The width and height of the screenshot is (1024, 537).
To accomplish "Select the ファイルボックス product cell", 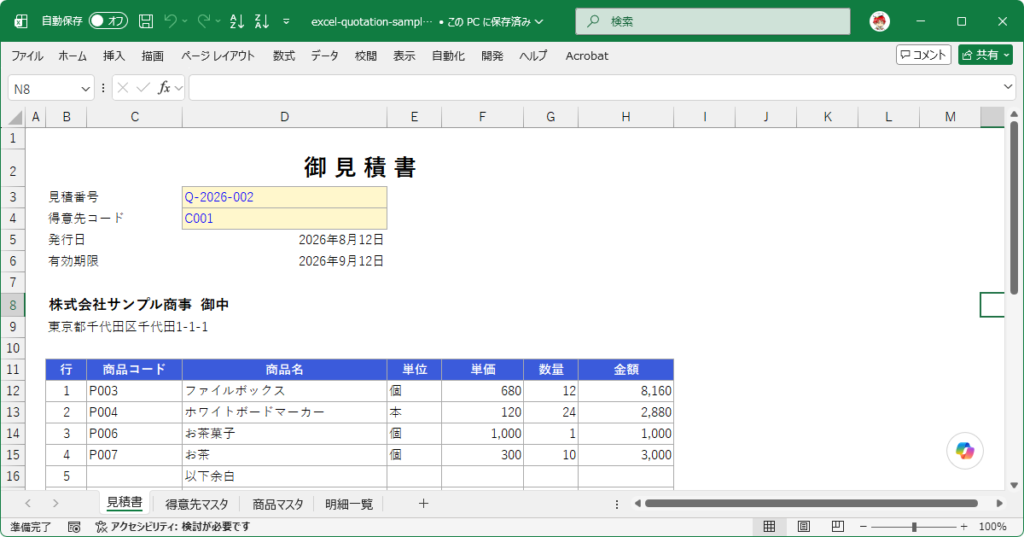I will coord(285,391).
